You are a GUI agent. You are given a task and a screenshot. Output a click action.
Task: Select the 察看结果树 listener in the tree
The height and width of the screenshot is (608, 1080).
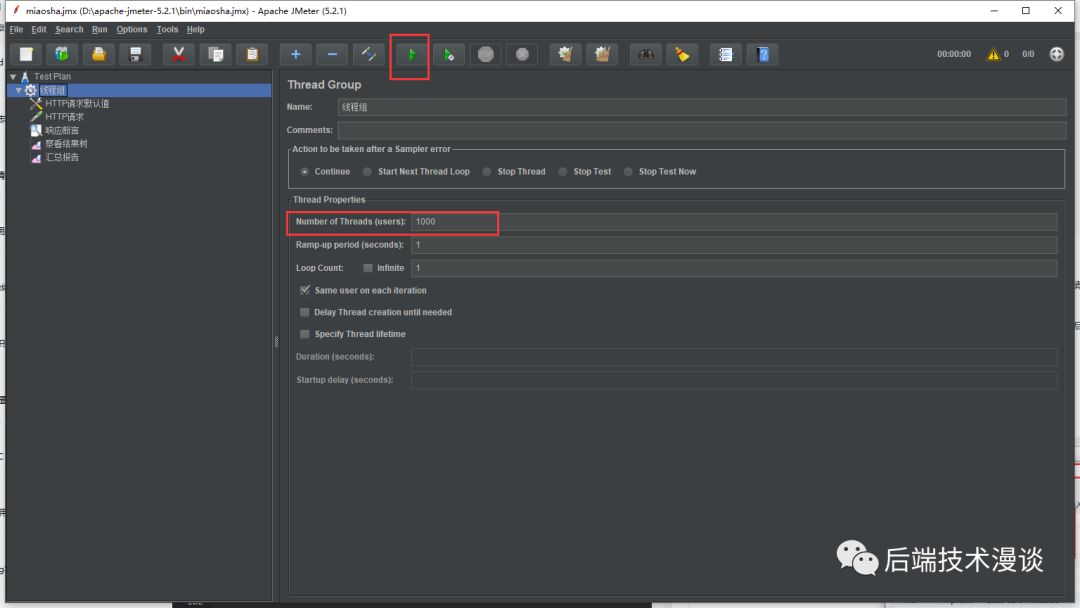pyautogui.click(x=66, y=144)
